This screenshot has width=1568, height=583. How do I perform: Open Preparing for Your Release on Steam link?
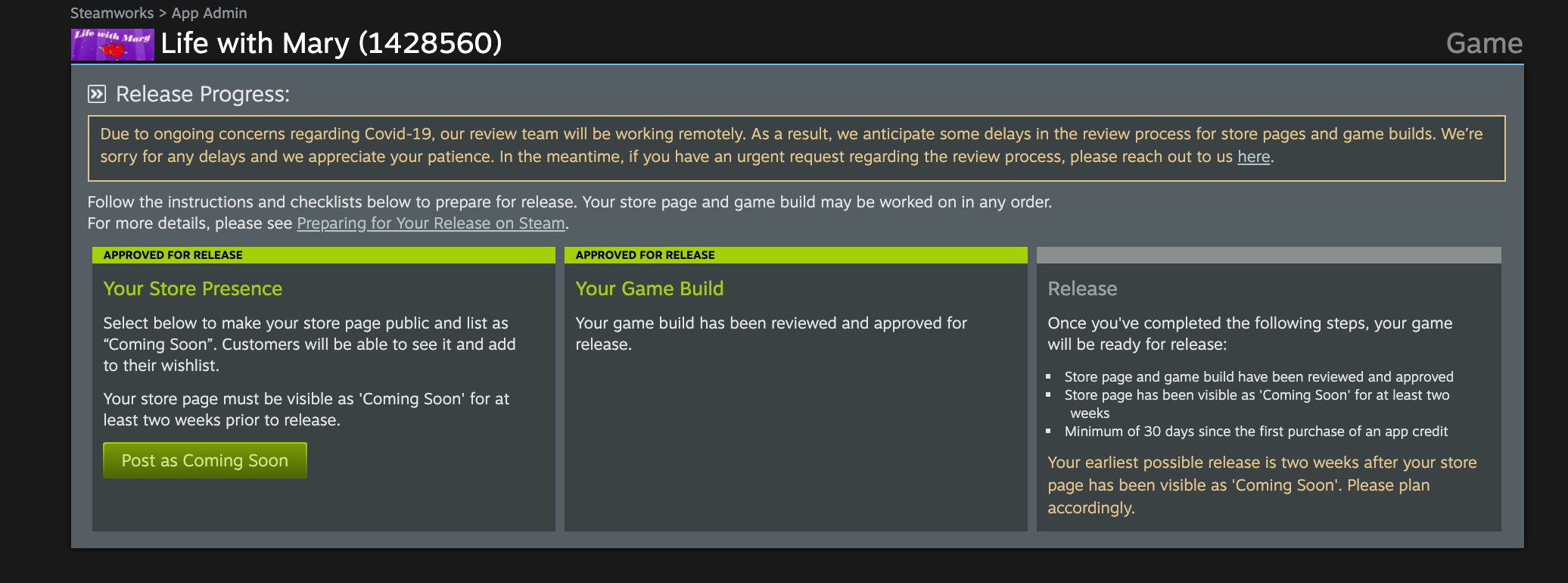(431, 223)
